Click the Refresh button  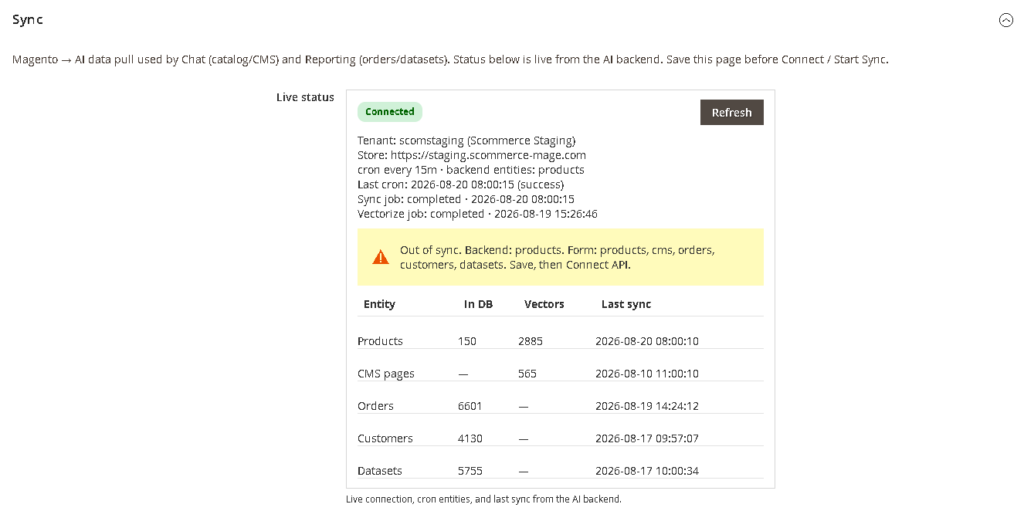tap(731, 112)
